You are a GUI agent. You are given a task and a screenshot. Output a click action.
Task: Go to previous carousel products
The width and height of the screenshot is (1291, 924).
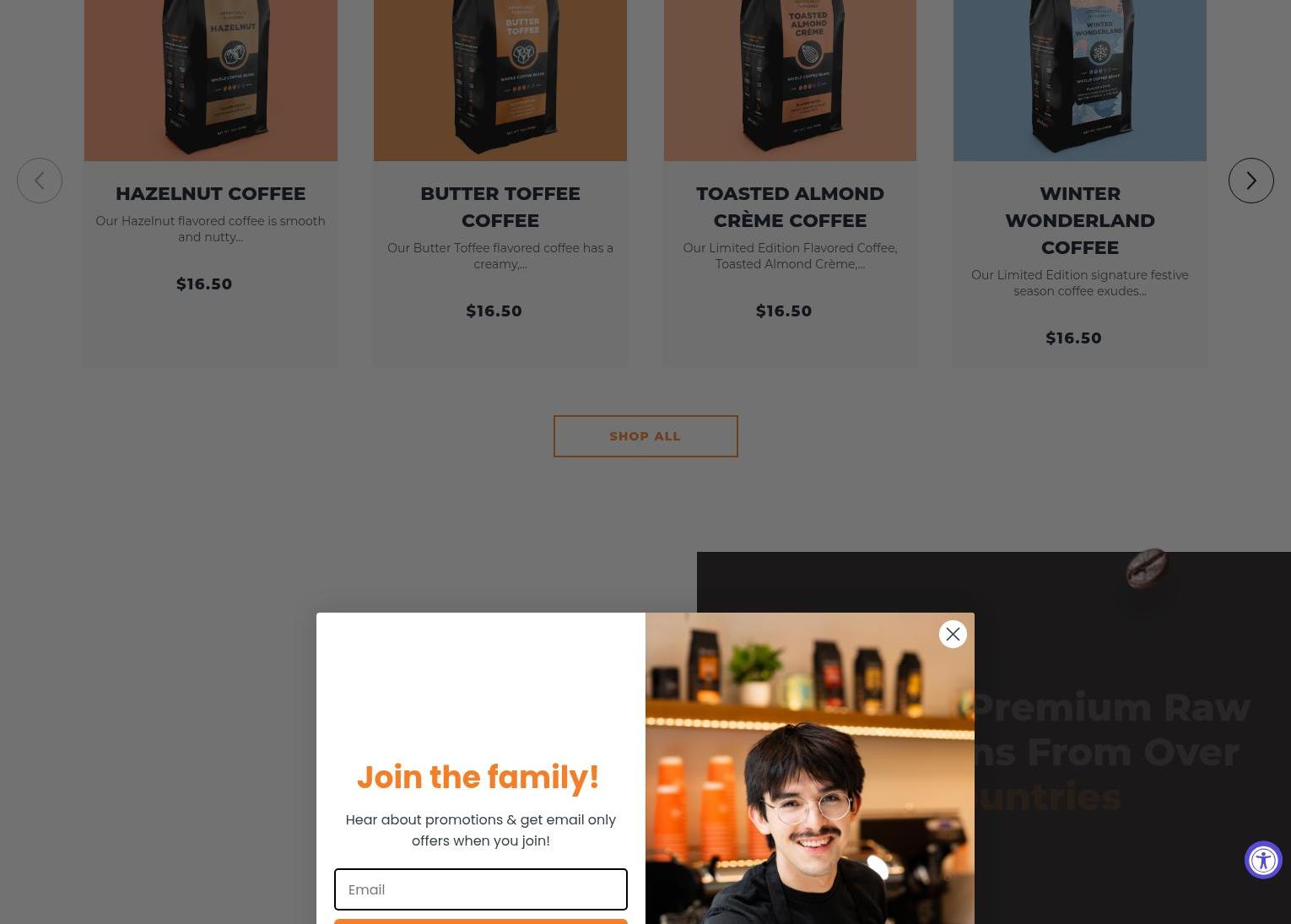click(x=40, y=181)
